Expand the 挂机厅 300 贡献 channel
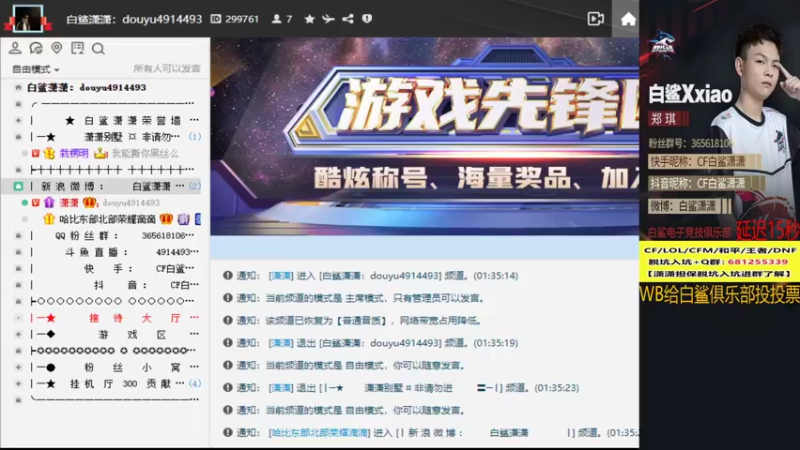 18,383
